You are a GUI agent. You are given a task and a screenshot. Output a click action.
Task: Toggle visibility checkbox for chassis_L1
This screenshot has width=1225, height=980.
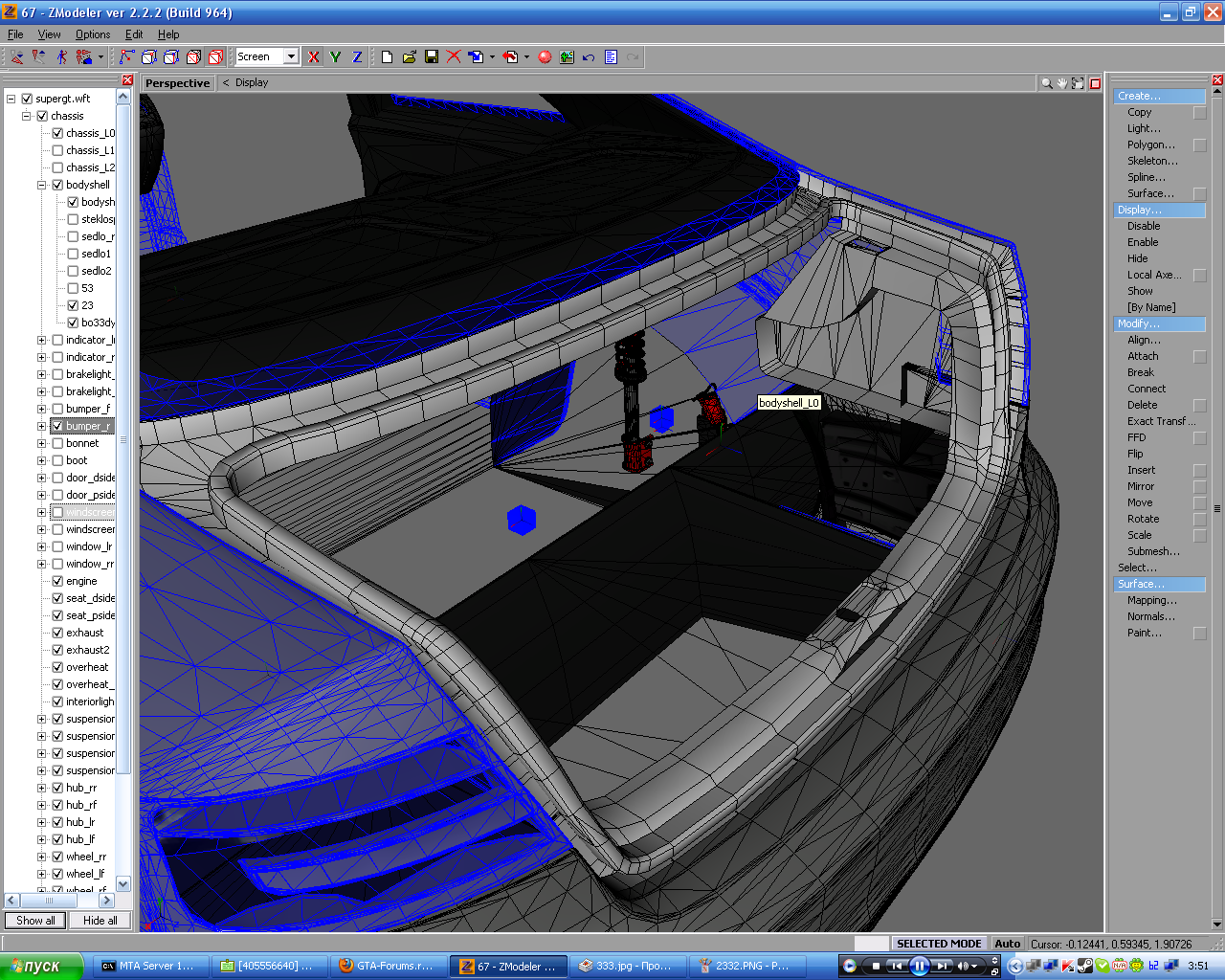coord(57,150)
